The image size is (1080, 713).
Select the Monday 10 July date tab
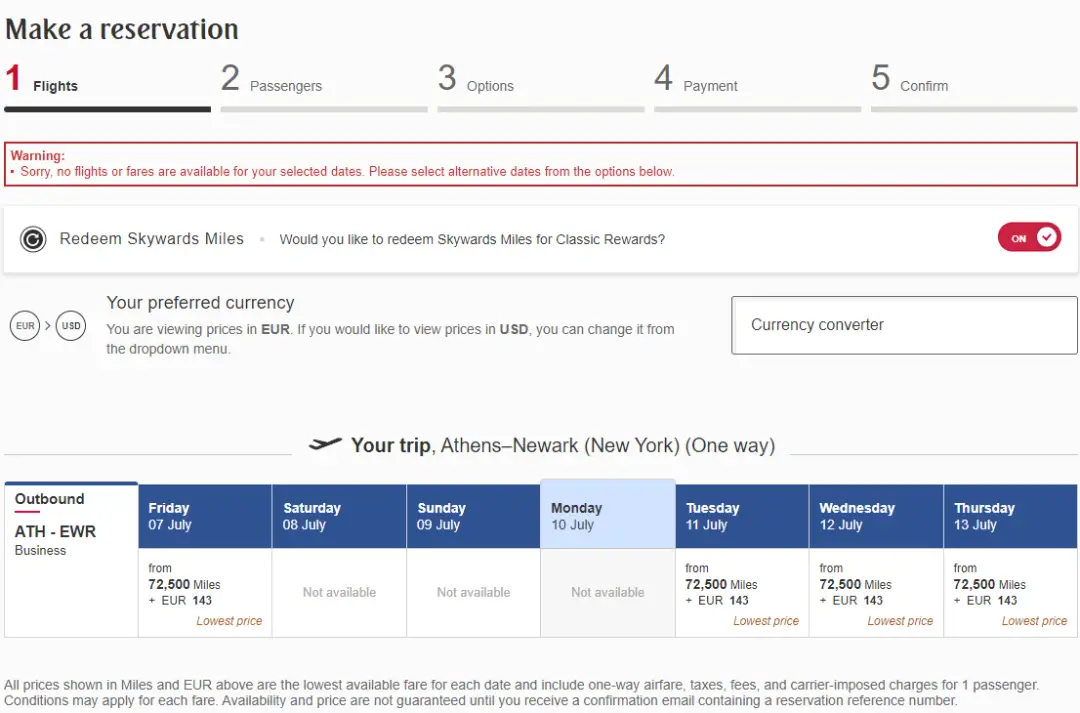point(607,515)
